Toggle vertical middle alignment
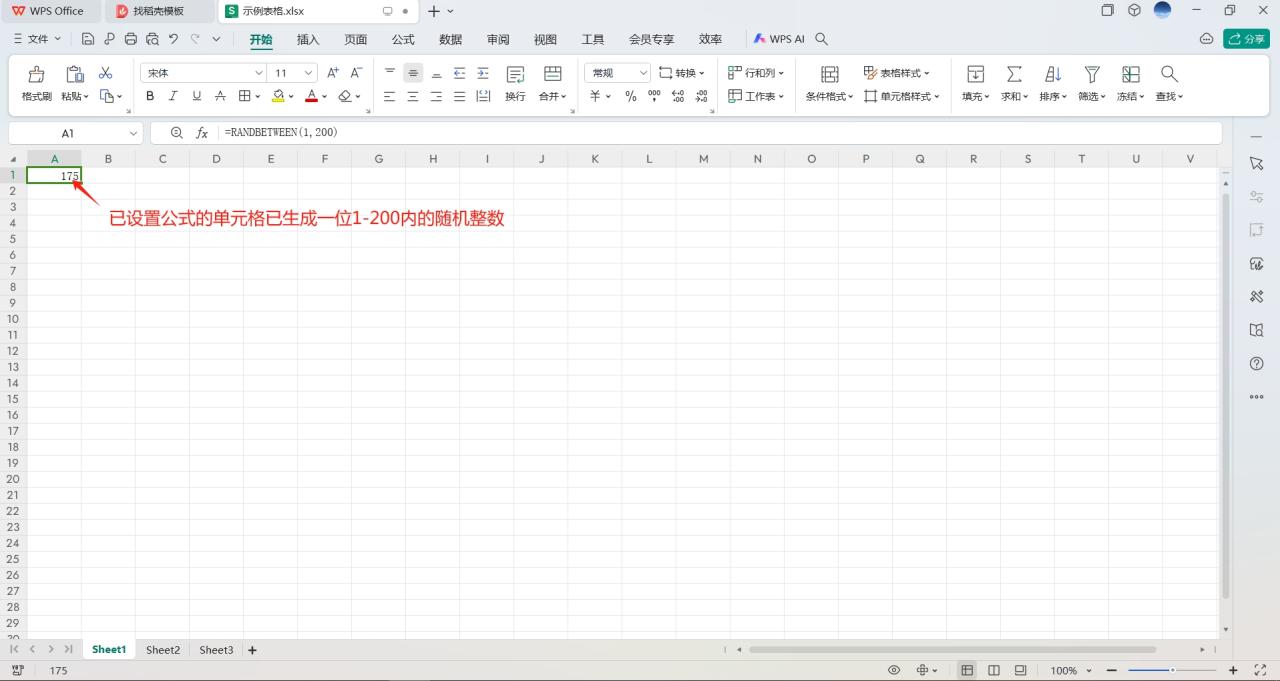Image resolution: width=1280 pixels, height=681 pixels. 413,73
